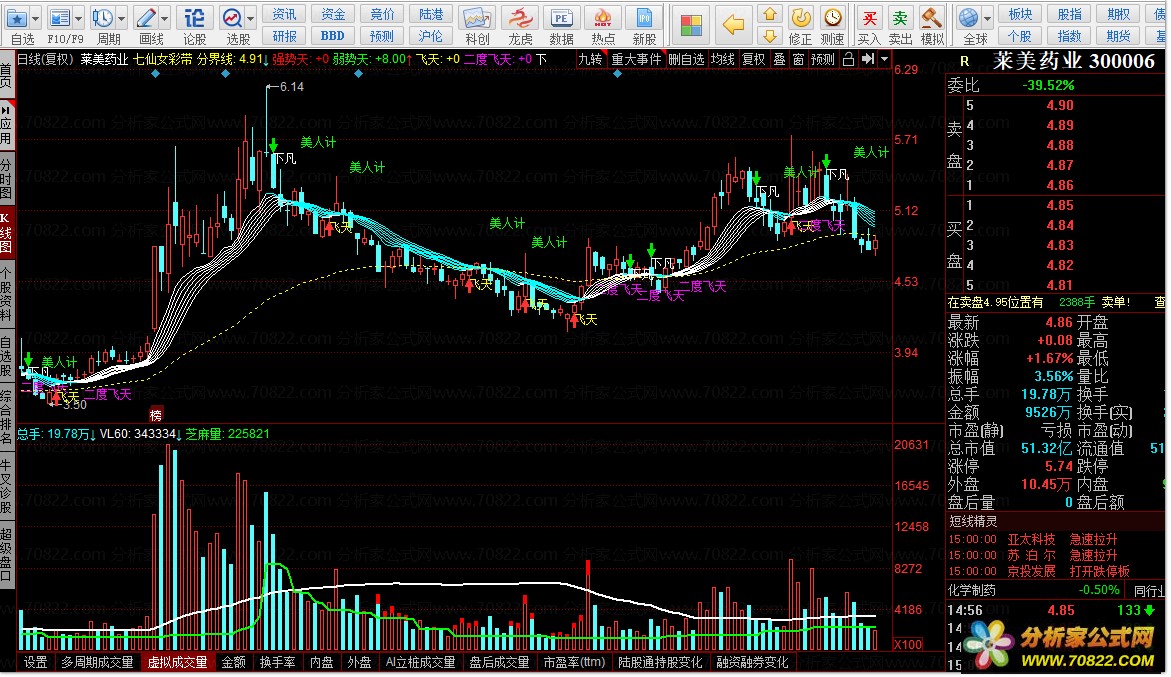Toggle the chart lock icon
This screenshot has width=1171, height=677.
pyautogui.click(x=848, y=59)
